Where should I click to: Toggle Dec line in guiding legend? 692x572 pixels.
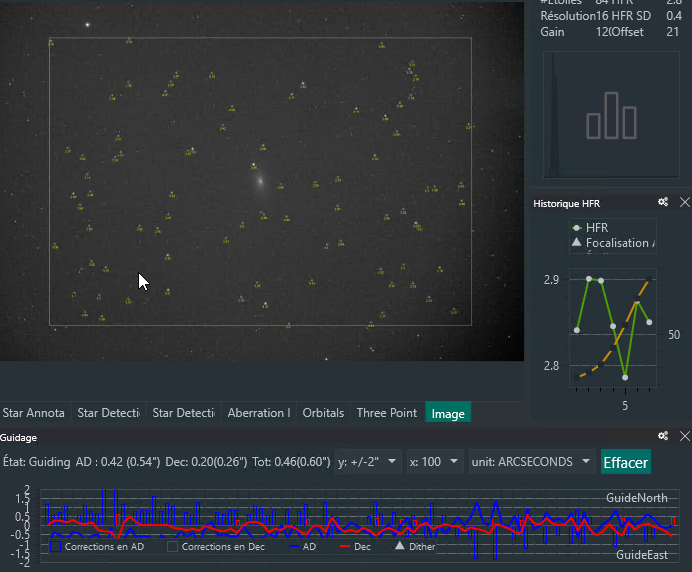click(x=356, y=546)
